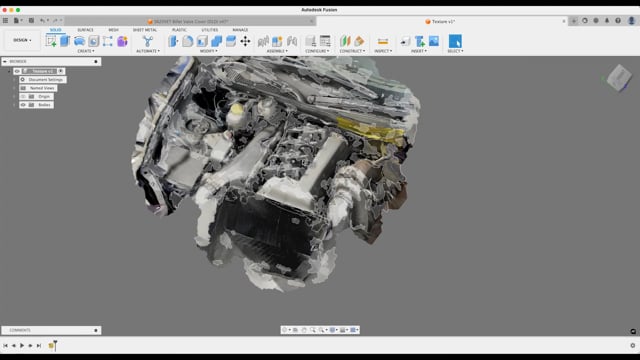Switch to the Billet Valve Cover document tab

(x=190, y=21)
